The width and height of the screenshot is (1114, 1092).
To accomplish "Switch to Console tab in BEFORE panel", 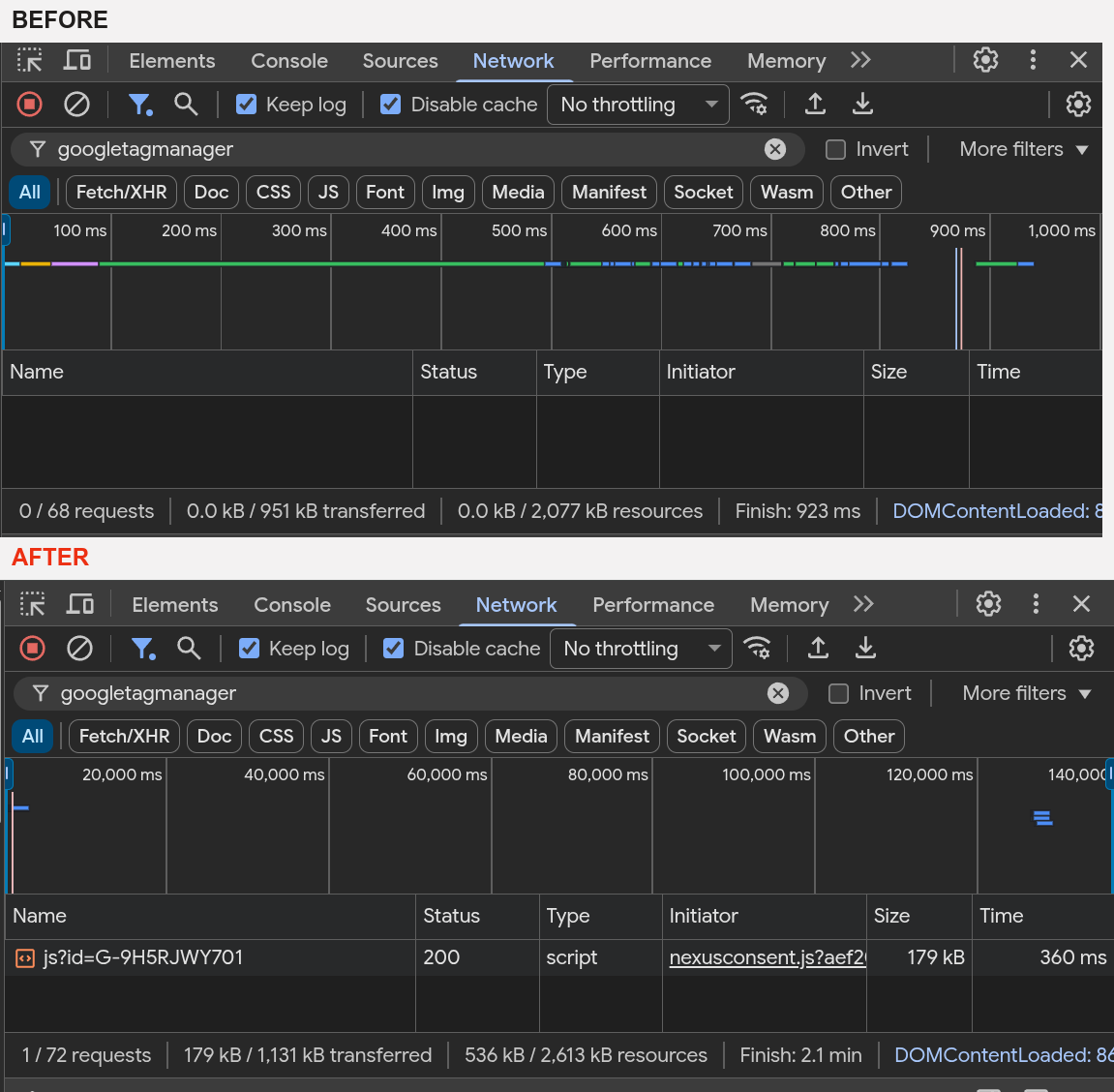I will [x=289, y=61].
